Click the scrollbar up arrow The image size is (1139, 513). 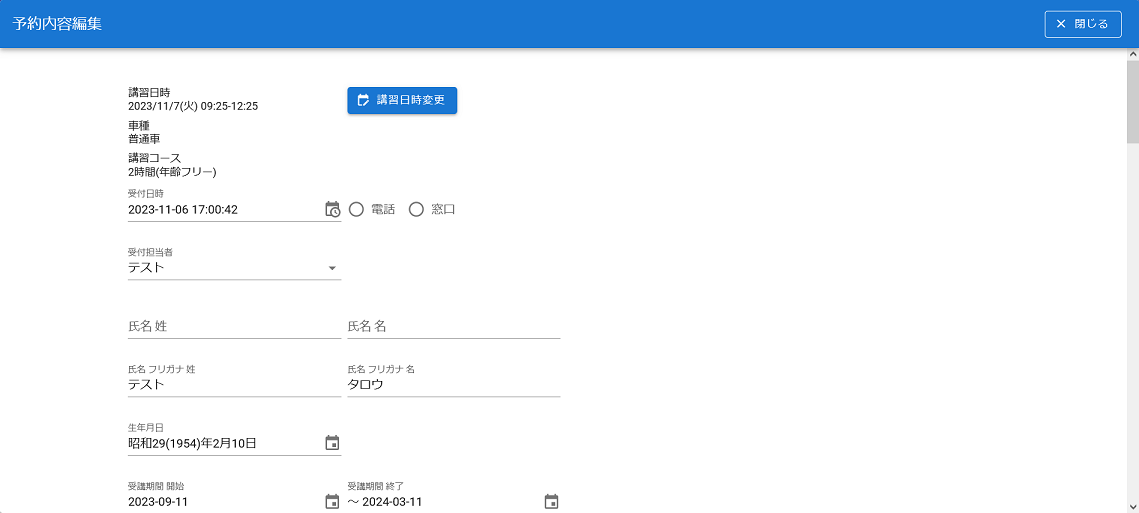(x=1132, y=55)
